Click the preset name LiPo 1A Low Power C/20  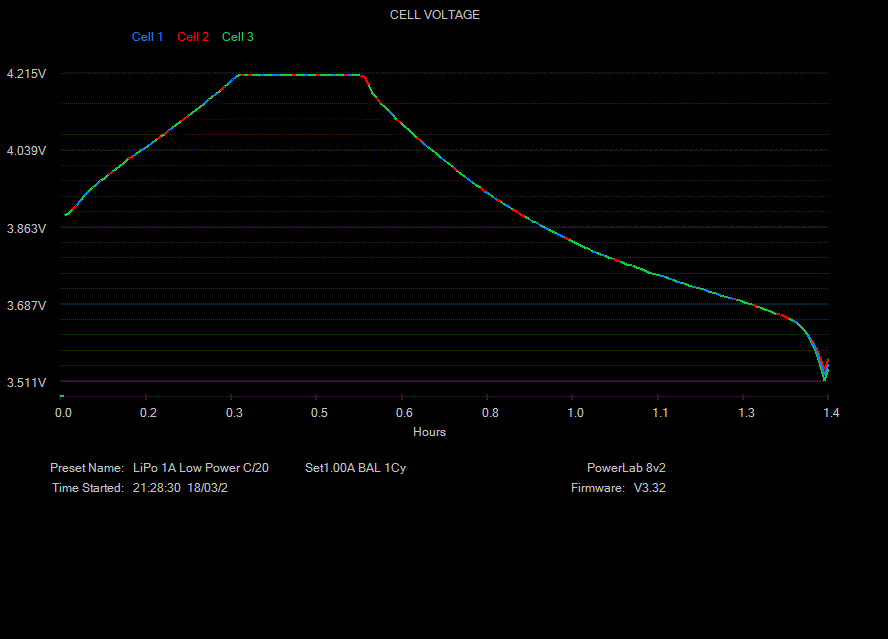(x=201, y=468)
